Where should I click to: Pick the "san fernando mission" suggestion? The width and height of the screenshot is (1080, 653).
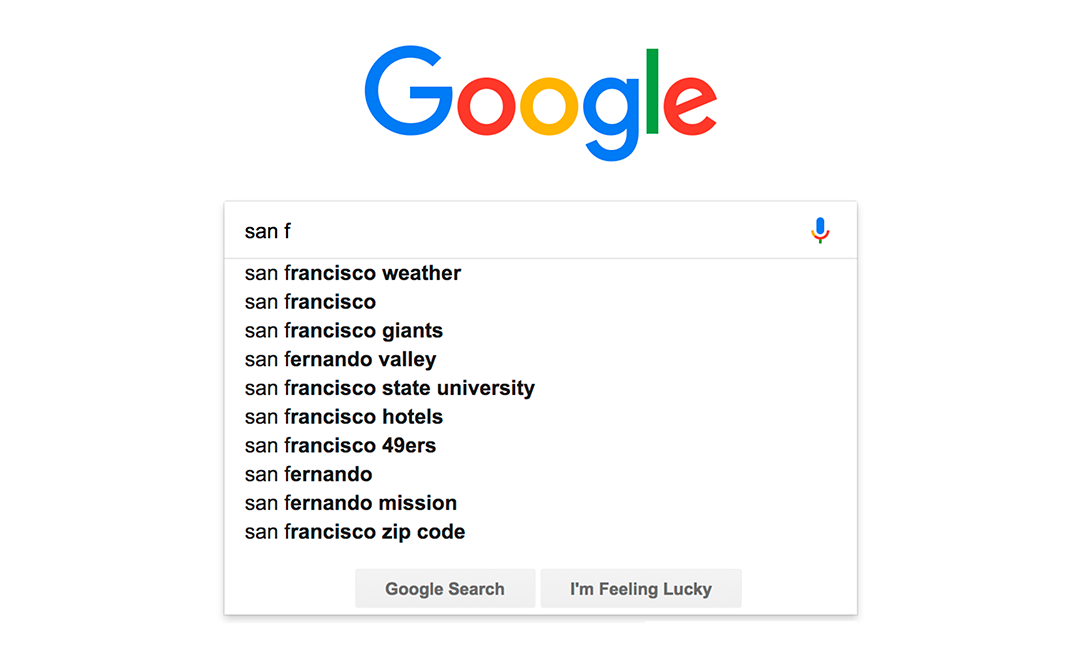click(x=350, y=503)
